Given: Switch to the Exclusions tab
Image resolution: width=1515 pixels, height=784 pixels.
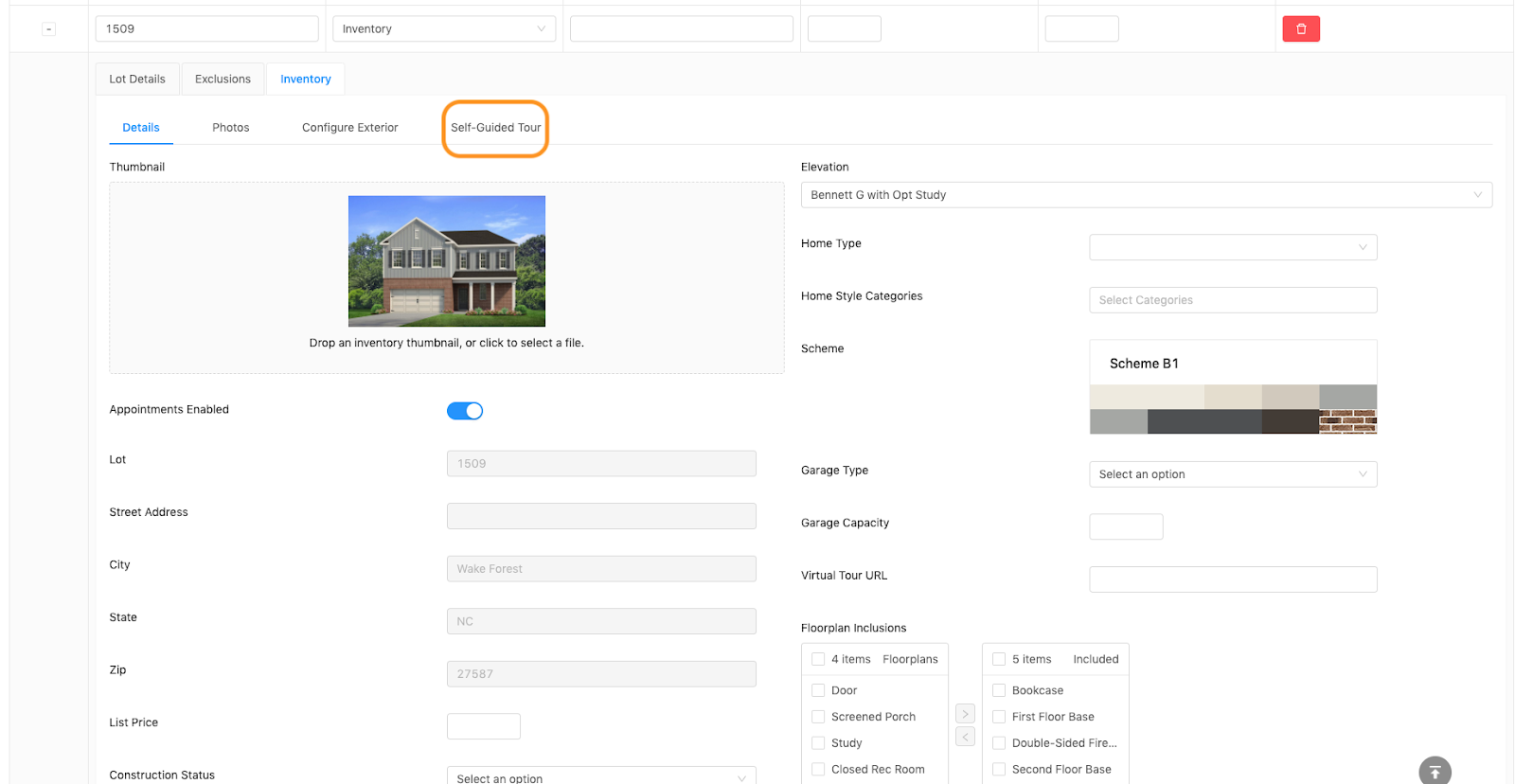Looking at the screenshot, I should [223, 80].
